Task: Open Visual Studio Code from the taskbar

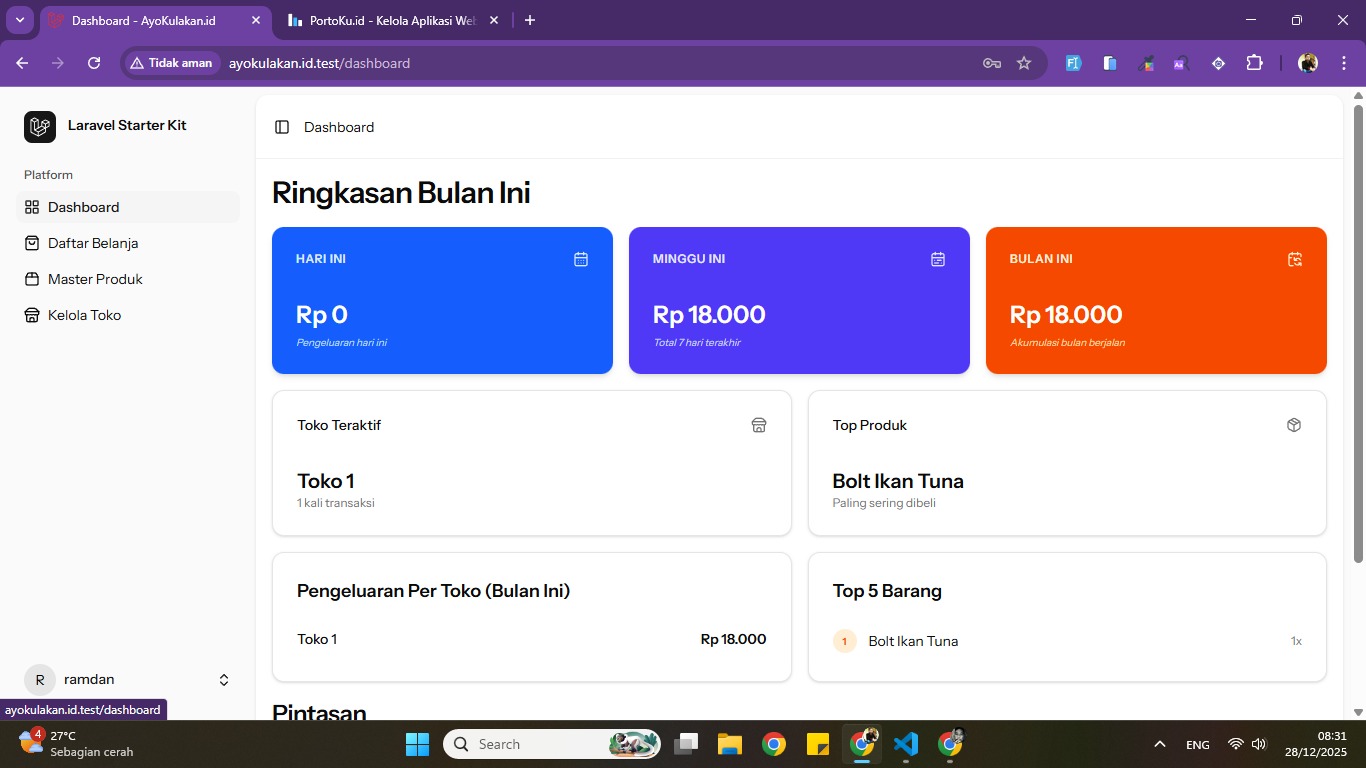Action: click(x=907, y=744)
